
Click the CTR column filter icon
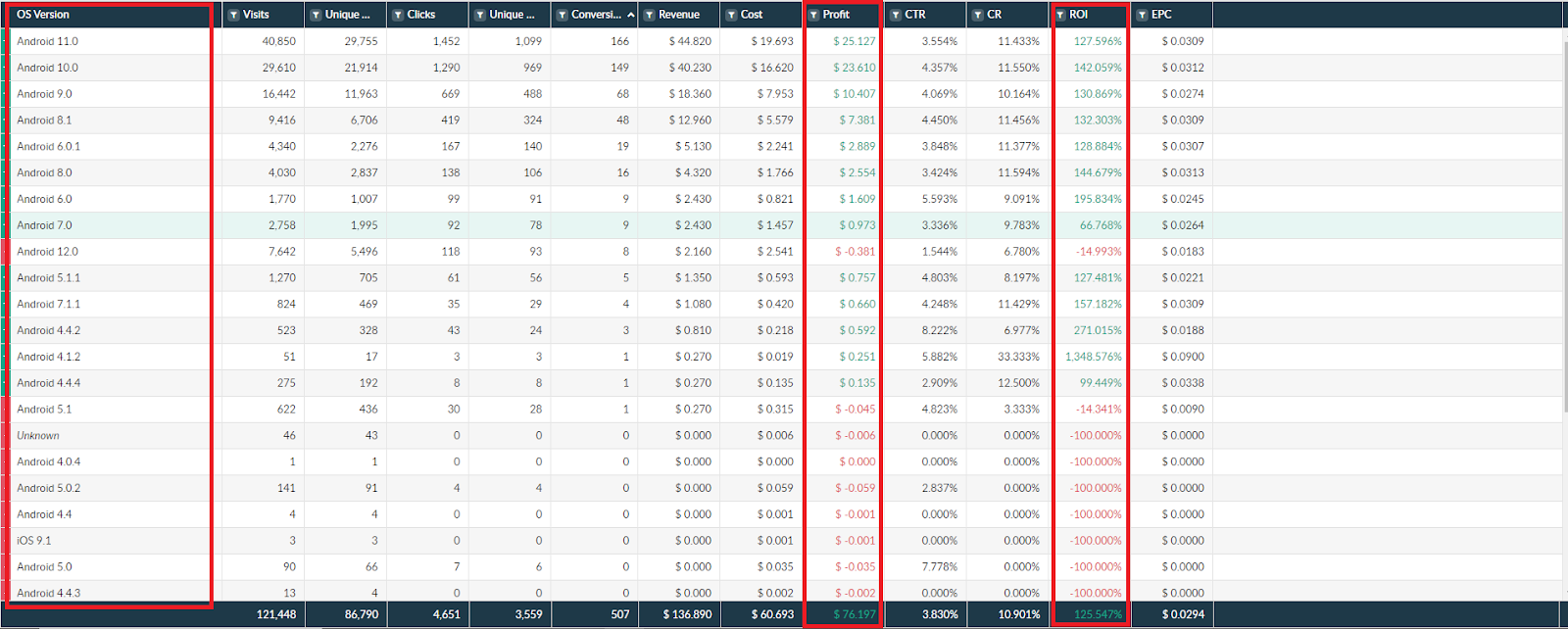896,15
